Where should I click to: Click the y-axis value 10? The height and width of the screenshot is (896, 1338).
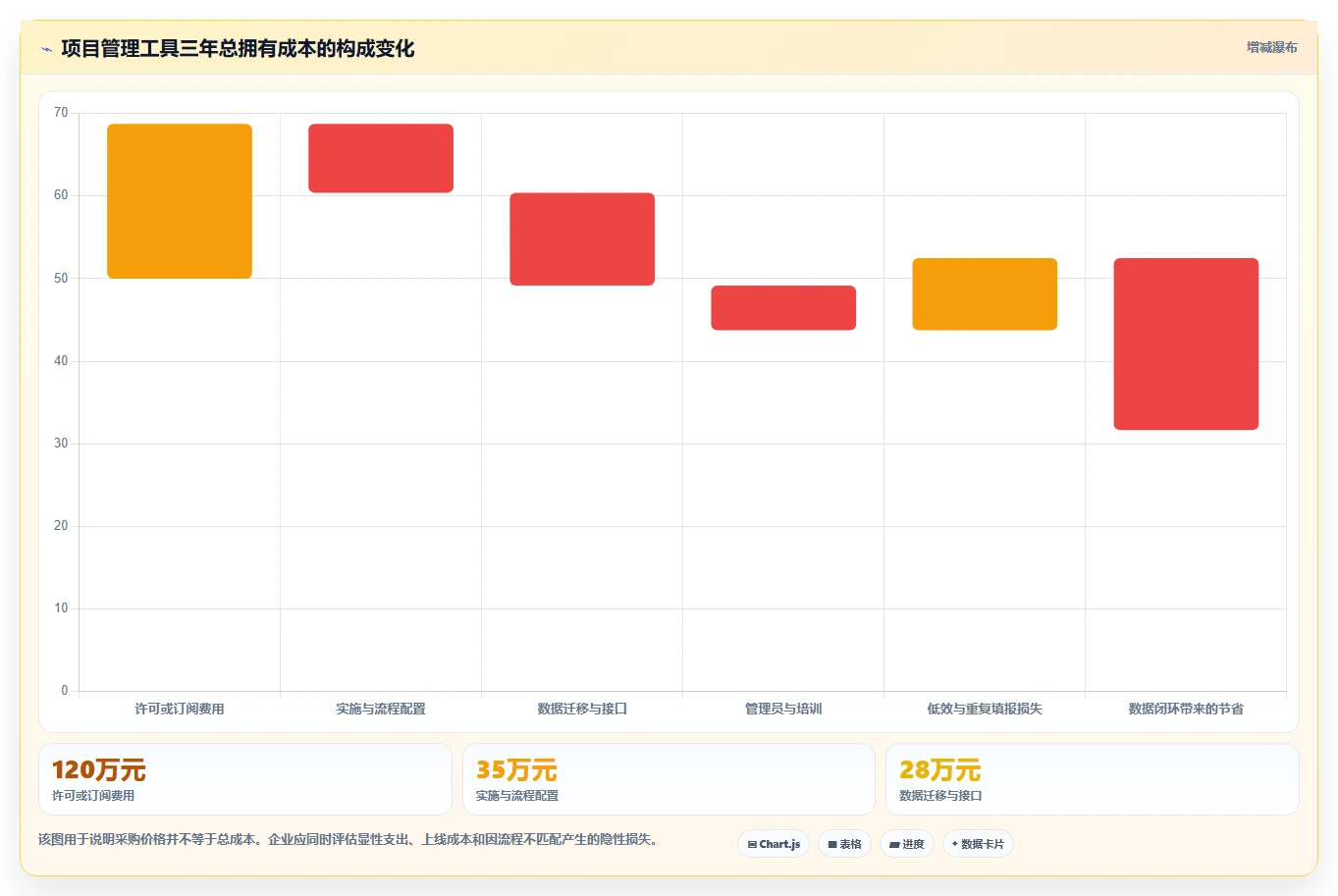[61, 608]
